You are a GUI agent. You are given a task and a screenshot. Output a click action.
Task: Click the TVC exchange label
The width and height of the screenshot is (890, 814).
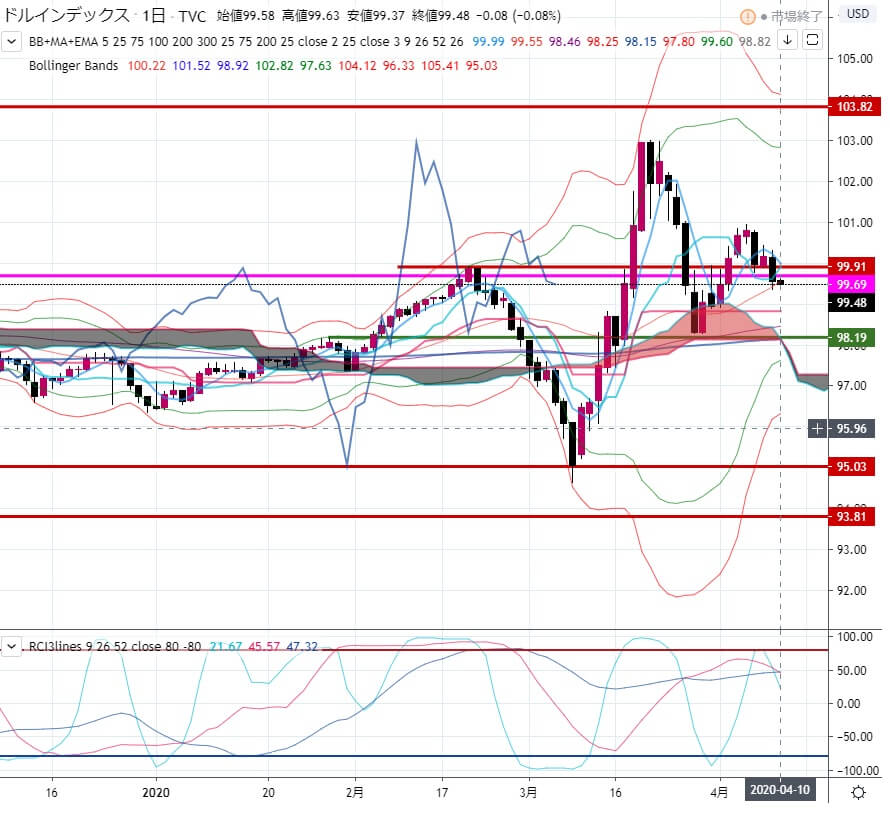pyautogui.click(x=192, y=16)
